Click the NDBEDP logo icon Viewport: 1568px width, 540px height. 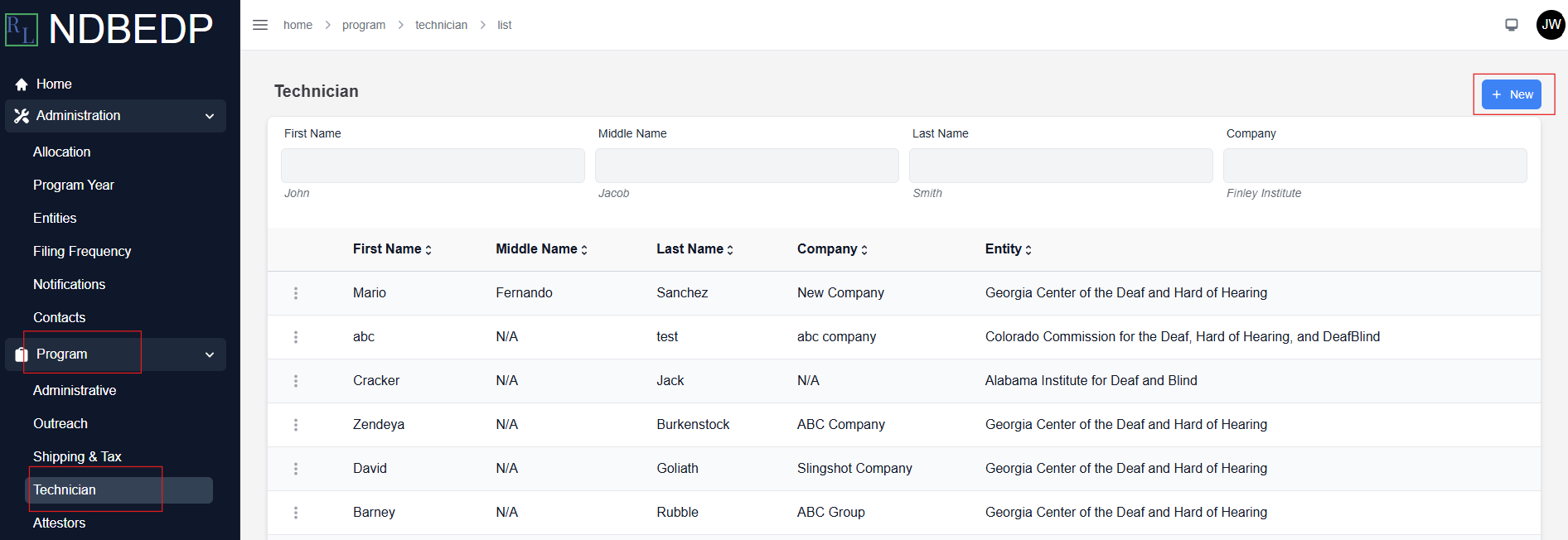click(x=22, y=29)
